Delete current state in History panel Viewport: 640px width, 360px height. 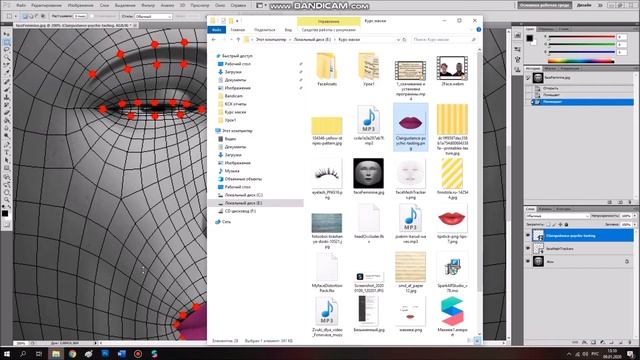pyautogui.click(x=629, y=202)
